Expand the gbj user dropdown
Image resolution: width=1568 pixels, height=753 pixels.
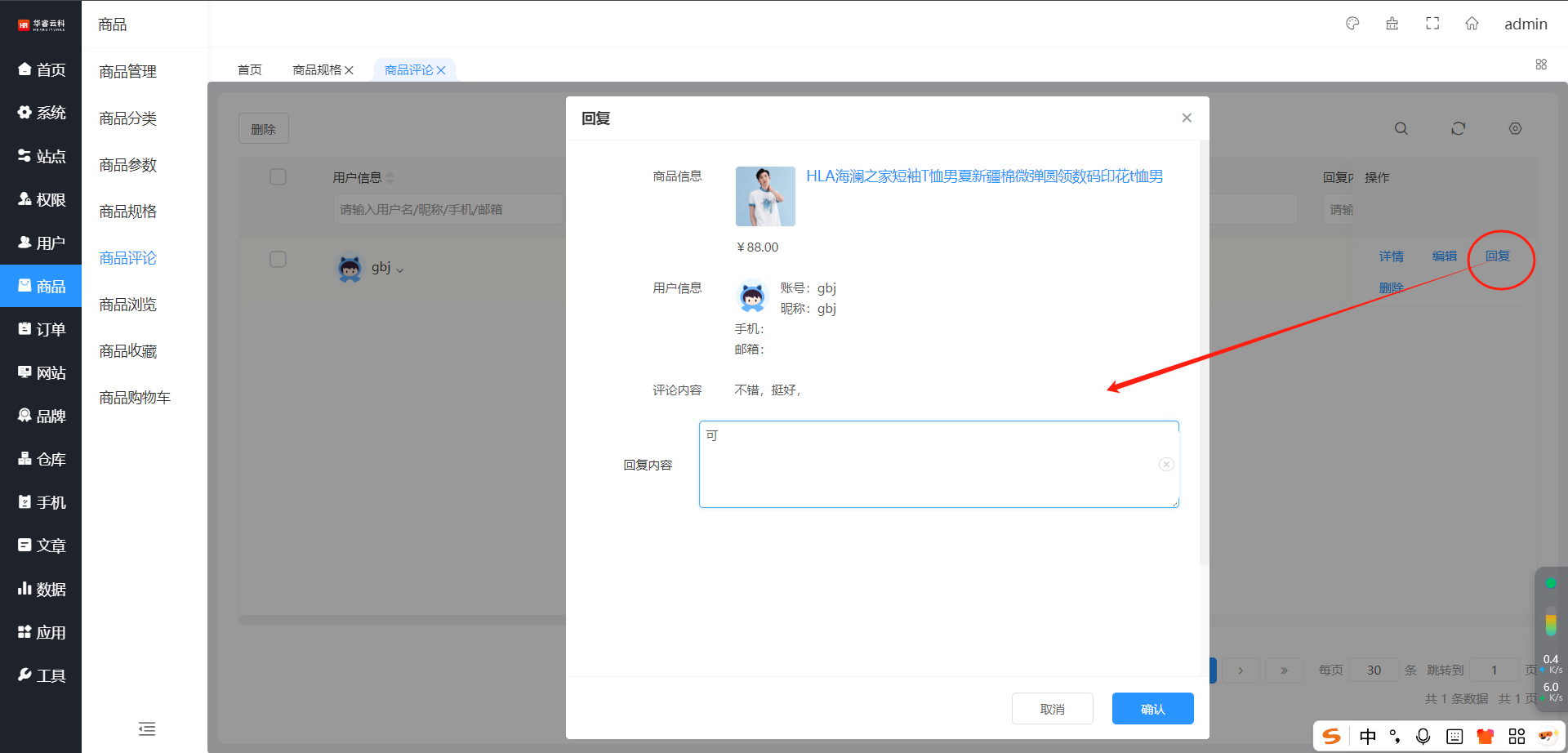point(399,269)
